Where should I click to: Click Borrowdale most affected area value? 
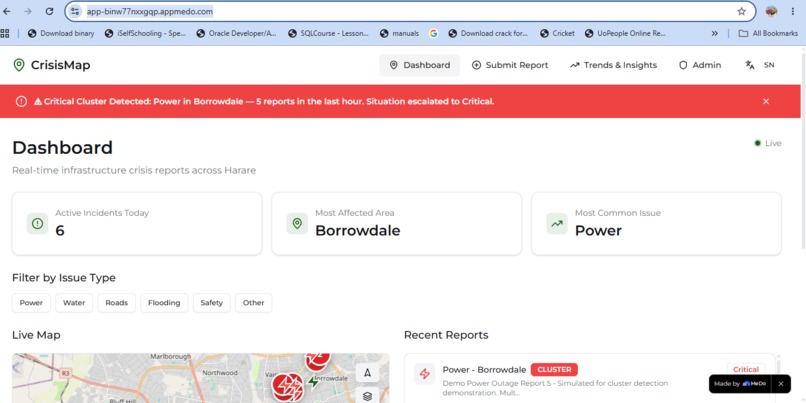[x=357, y=231]
